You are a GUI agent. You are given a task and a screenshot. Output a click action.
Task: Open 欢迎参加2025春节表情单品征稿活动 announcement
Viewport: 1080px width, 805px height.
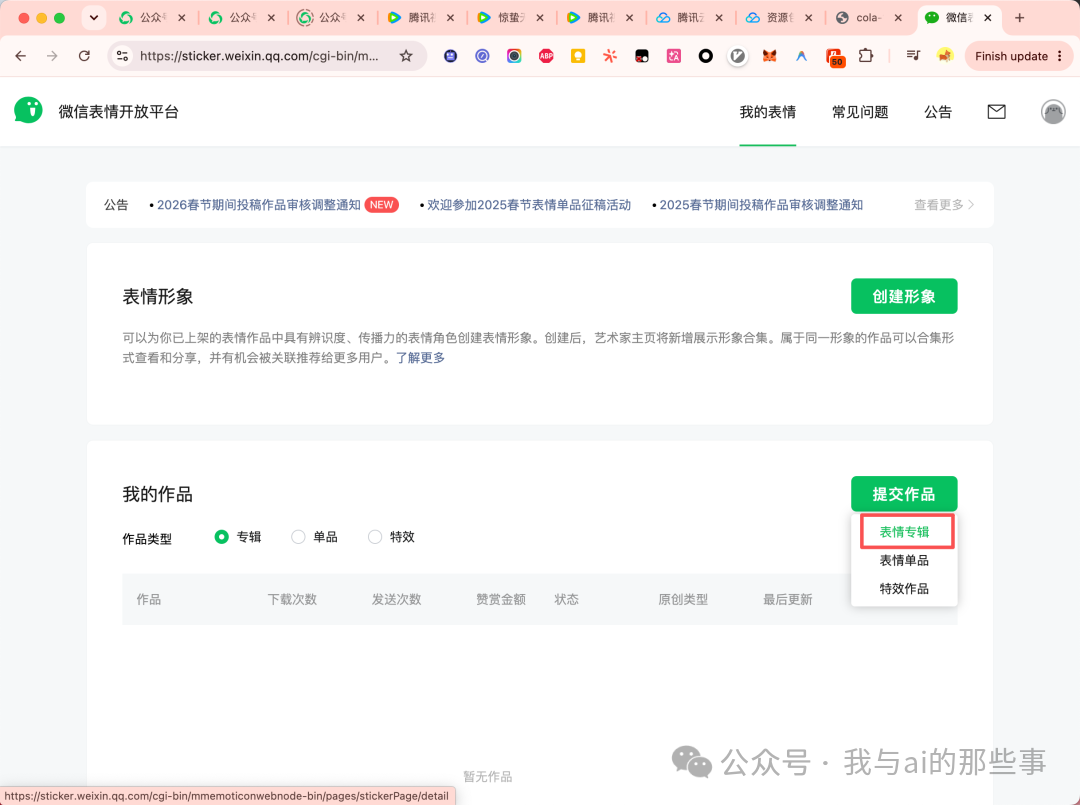pyautogui.click(x=528, y=205)
